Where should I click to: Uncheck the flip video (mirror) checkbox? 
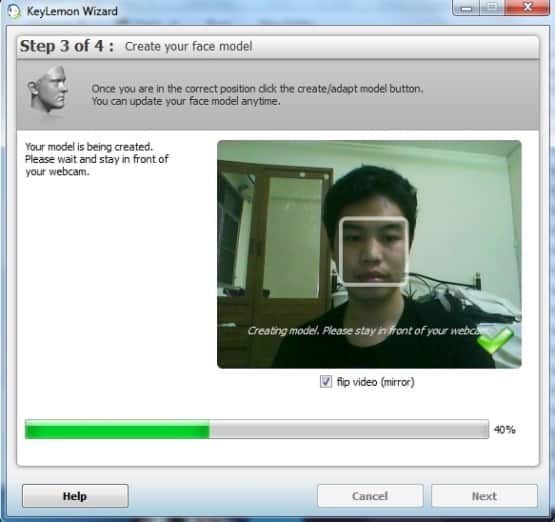point(326,382)
